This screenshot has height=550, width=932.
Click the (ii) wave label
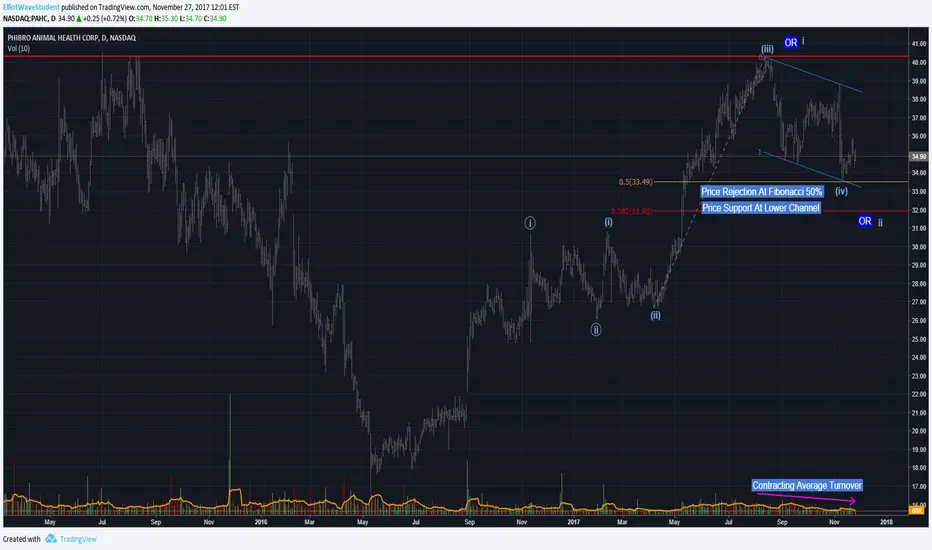pyautogui.click(x=655, y=315)
